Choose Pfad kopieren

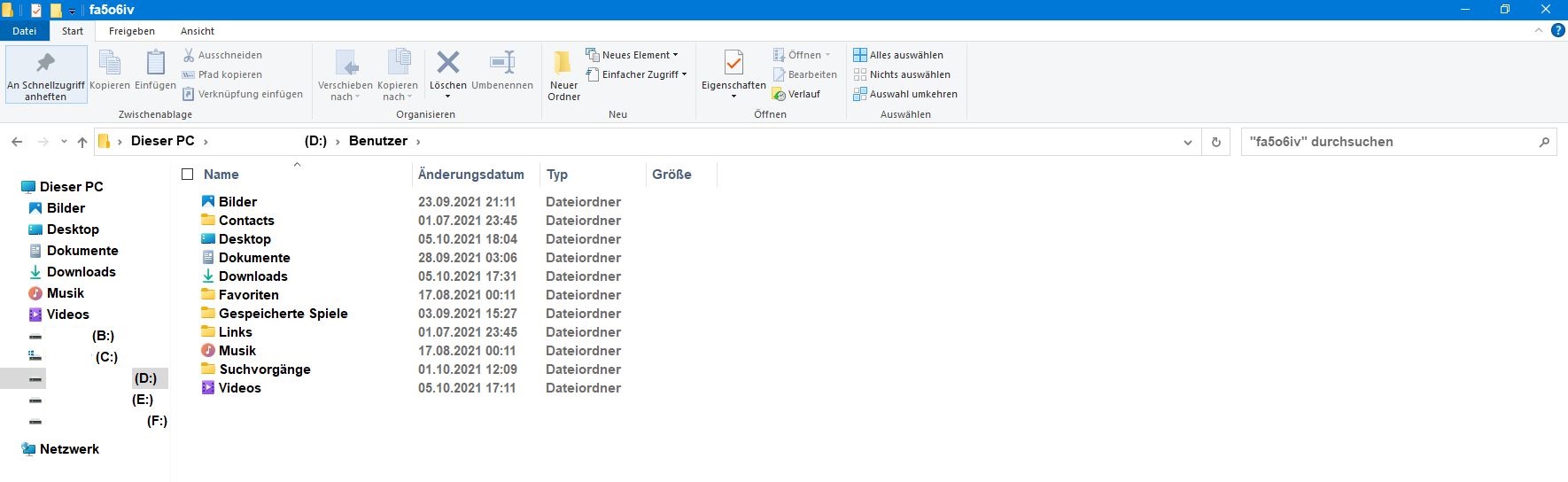222,74
